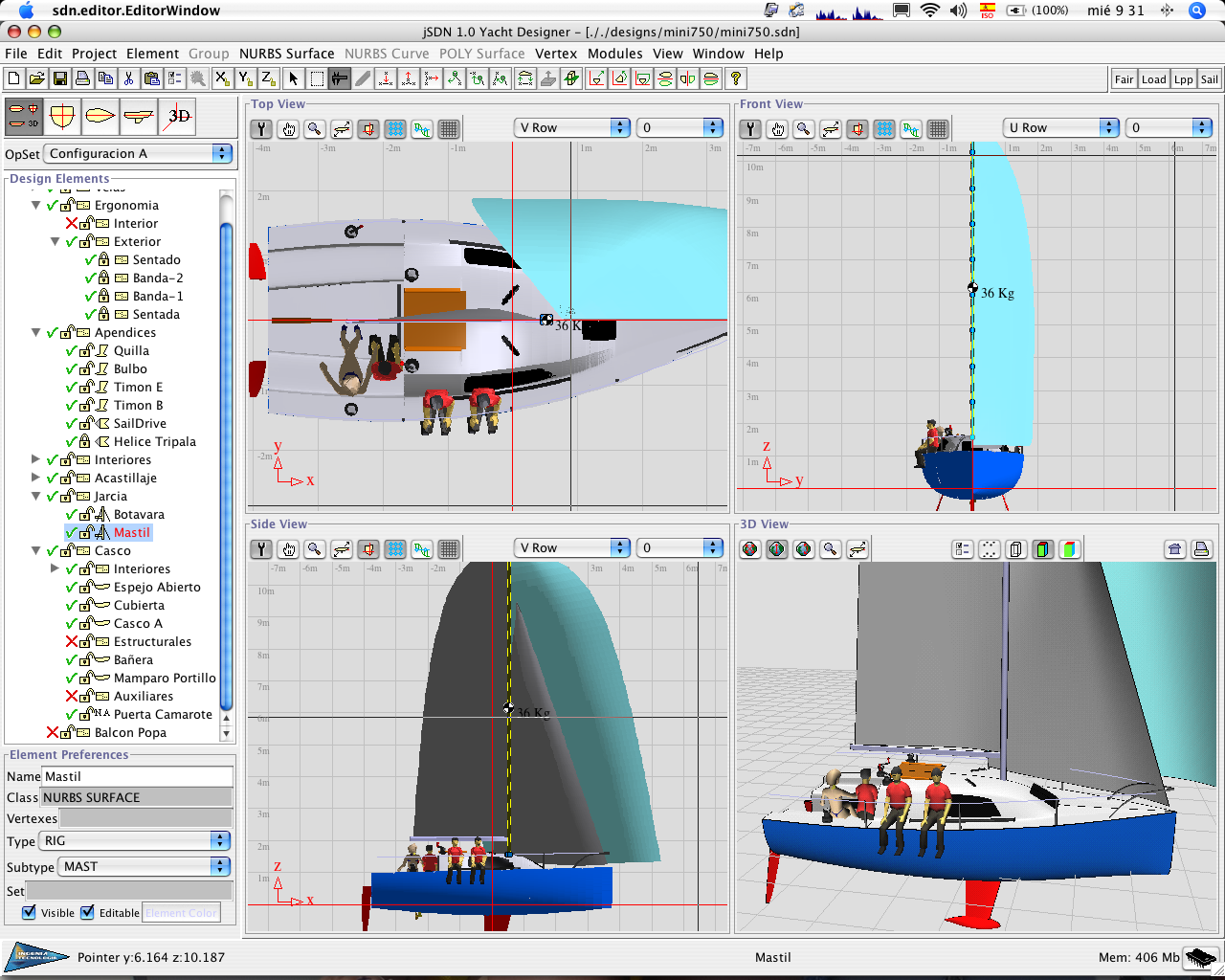Open the Project menu

94,54
